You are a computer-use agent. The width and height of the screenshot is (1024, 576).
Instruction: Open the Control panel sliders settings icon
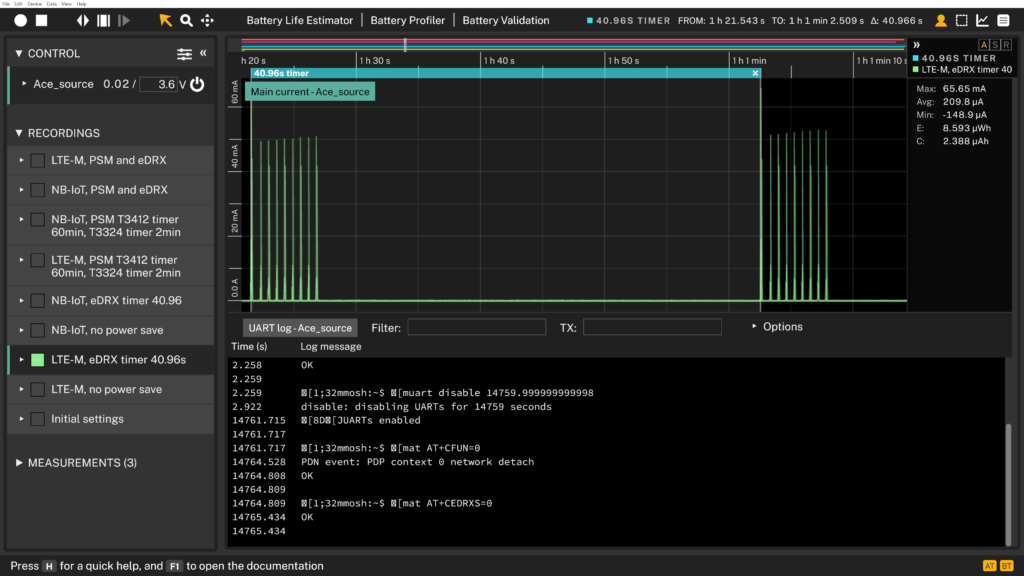(x=184, y=54)
